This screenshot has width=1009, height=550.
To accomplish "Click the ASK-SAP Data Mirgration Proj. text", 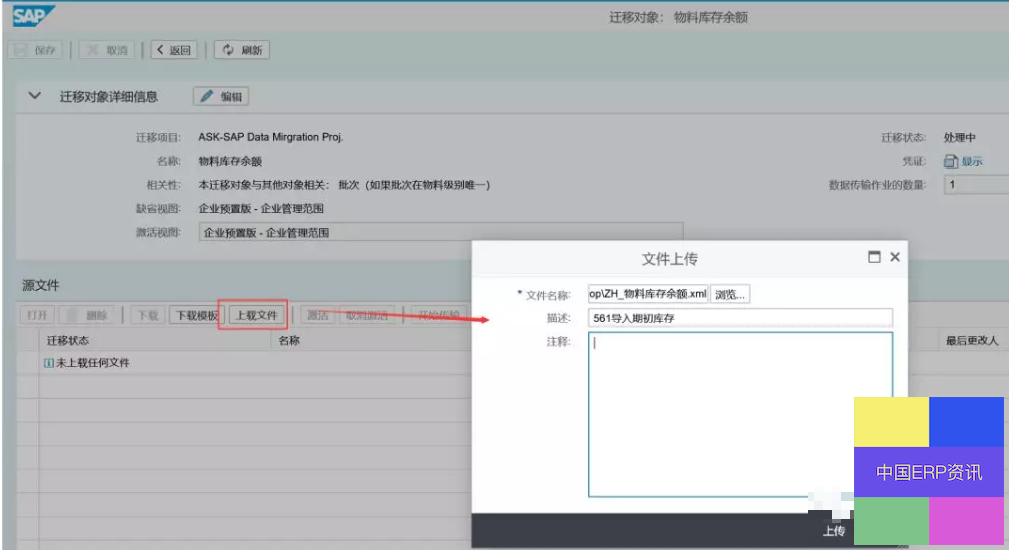I will pyautogui.click(x=270, y=137).
